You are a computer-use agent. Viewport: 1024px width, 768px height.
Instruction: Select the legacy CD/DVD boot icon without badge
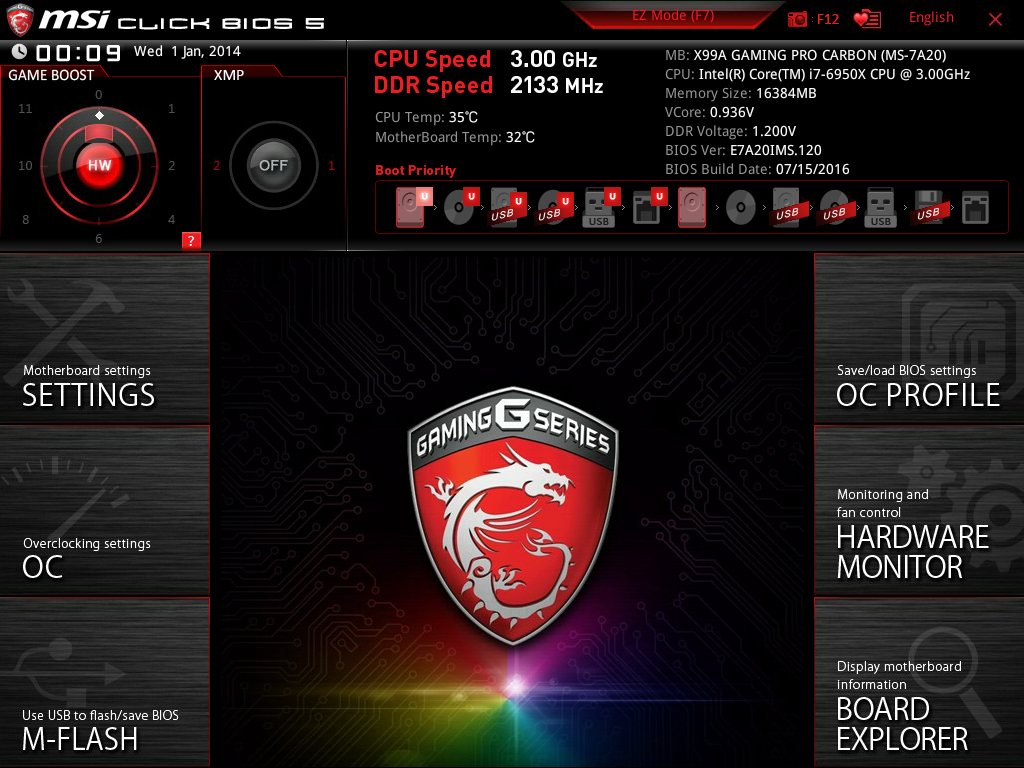pos(741,208)
